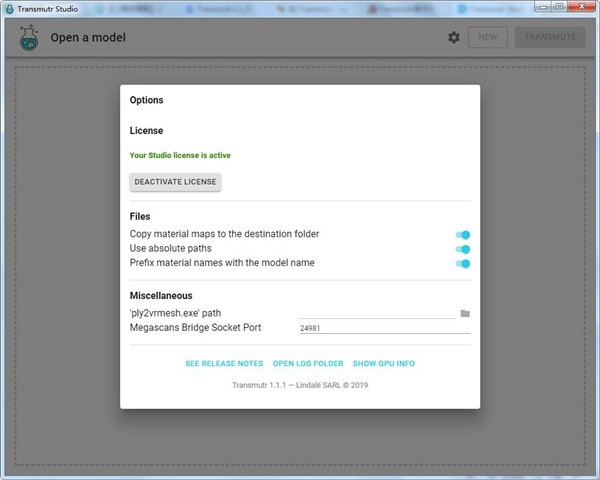This screenshot has height=480, width=600.
Task: Select the Show GPU Info link
Action: coord(383,364)
